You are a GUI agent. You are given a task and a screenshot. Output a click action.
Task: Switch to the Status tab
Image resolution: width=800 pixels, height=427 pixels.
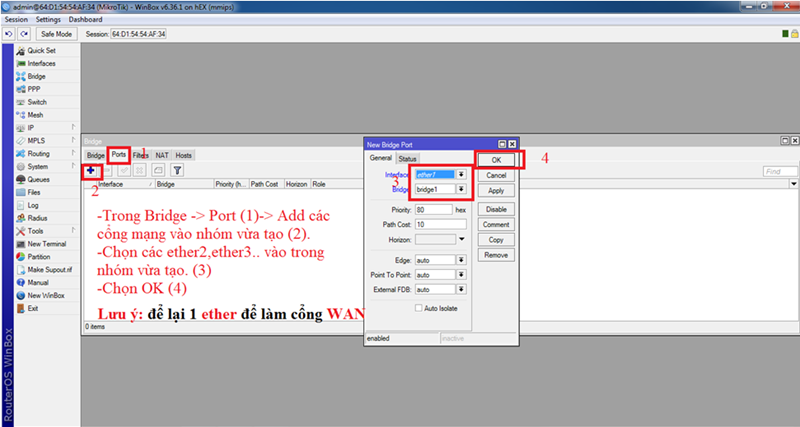pos(407,158)
